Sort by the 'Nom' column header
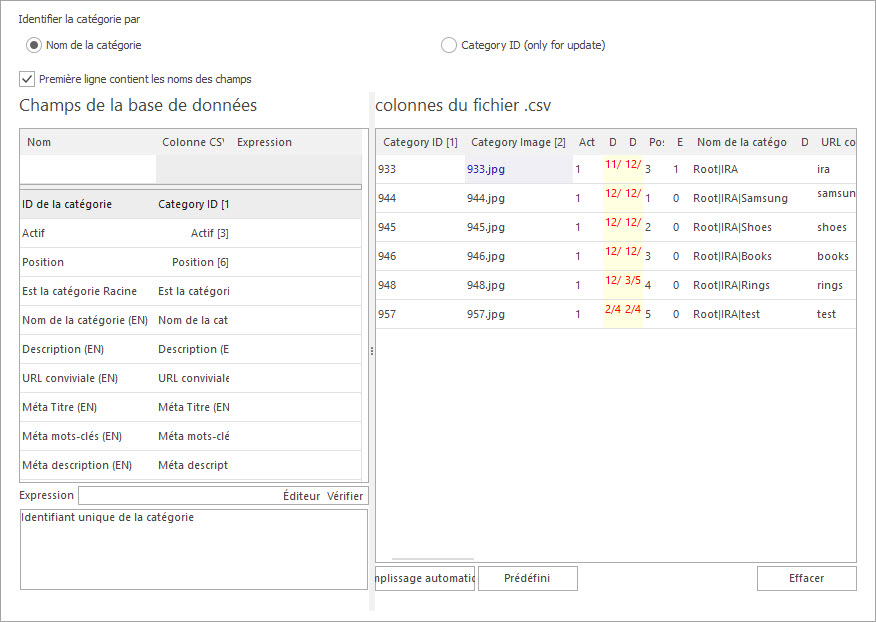 pyautogui.click(x=88, y=142)
